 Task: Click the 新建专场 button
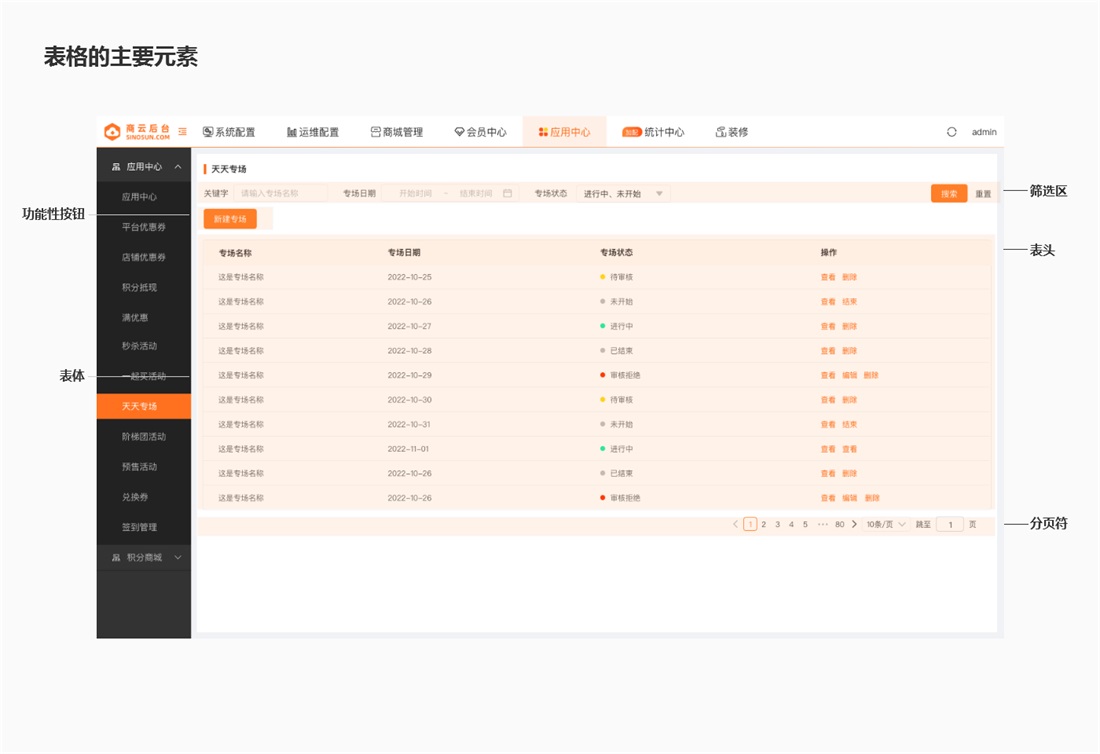coord(230,219)
